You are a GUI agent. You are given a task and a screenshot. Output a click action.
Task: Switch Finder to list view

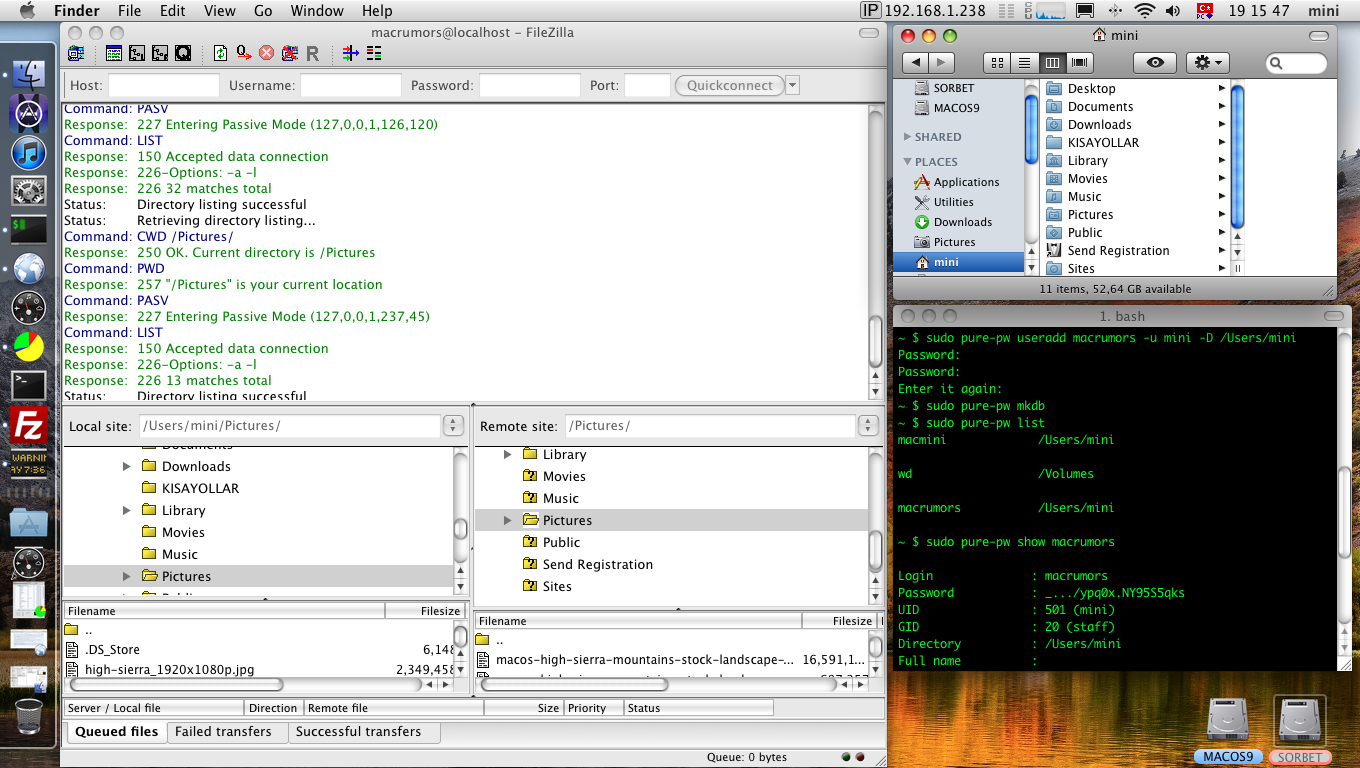point(1024,62)
